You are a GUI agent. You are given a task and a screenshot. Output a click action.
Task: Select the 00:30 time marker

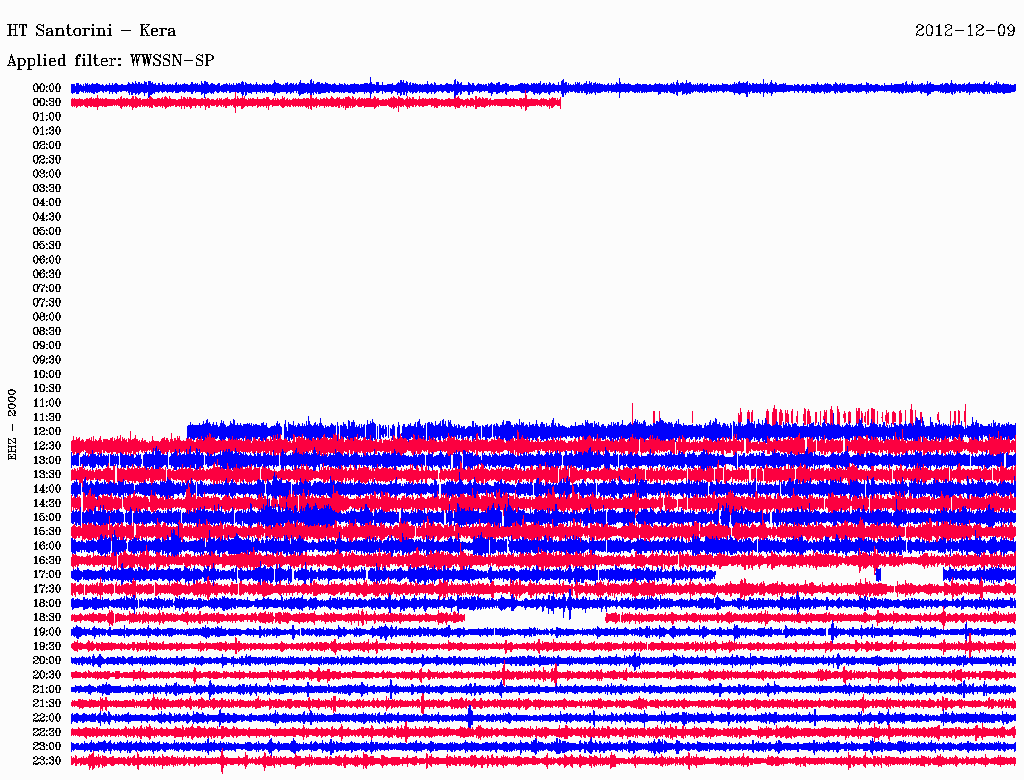47,102
